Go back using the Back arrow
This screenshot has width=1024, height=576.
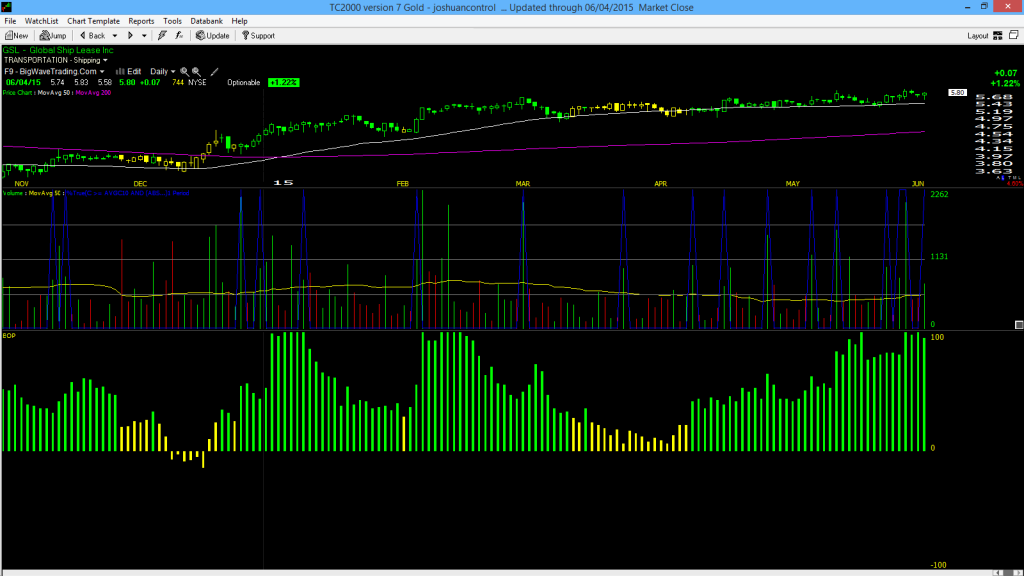[92, 36]
